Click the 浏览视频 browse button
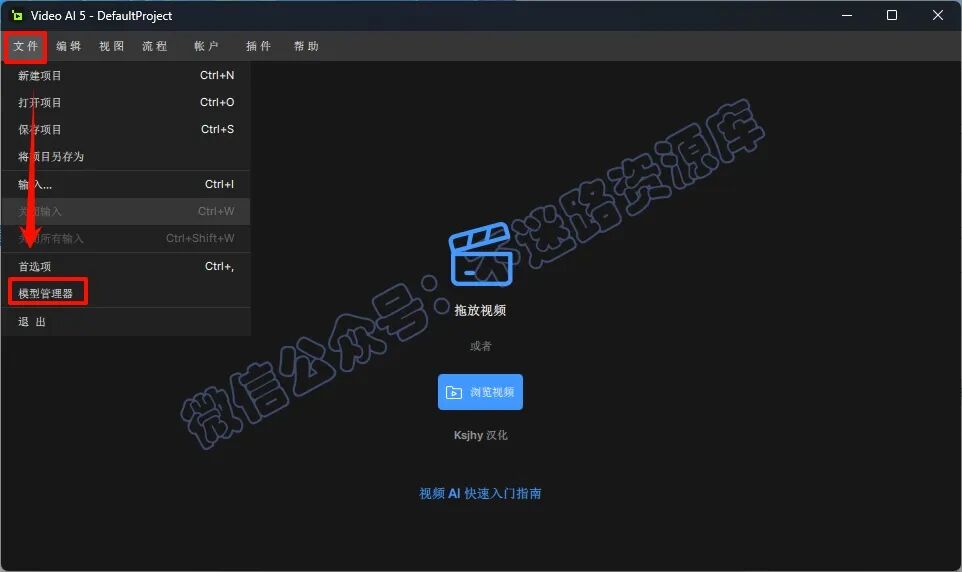 pyautogui.click(x=480, y=392)
